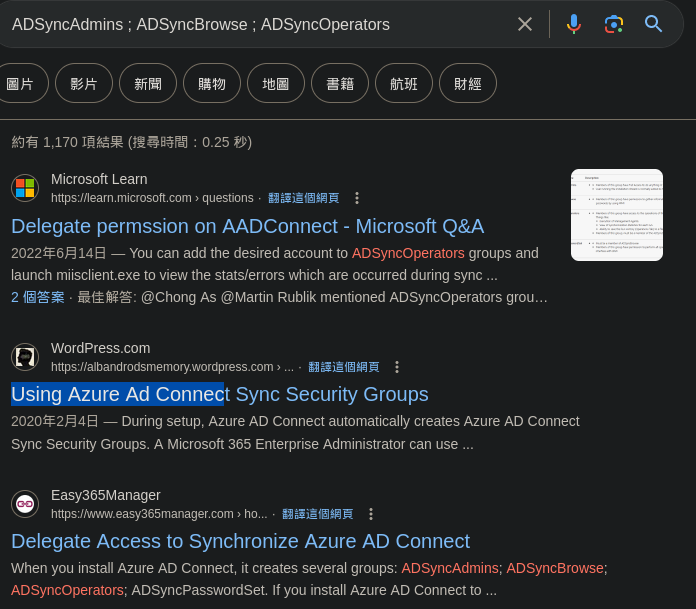
Task: Click the Easy365Manager site name
Action: [106, 495]
